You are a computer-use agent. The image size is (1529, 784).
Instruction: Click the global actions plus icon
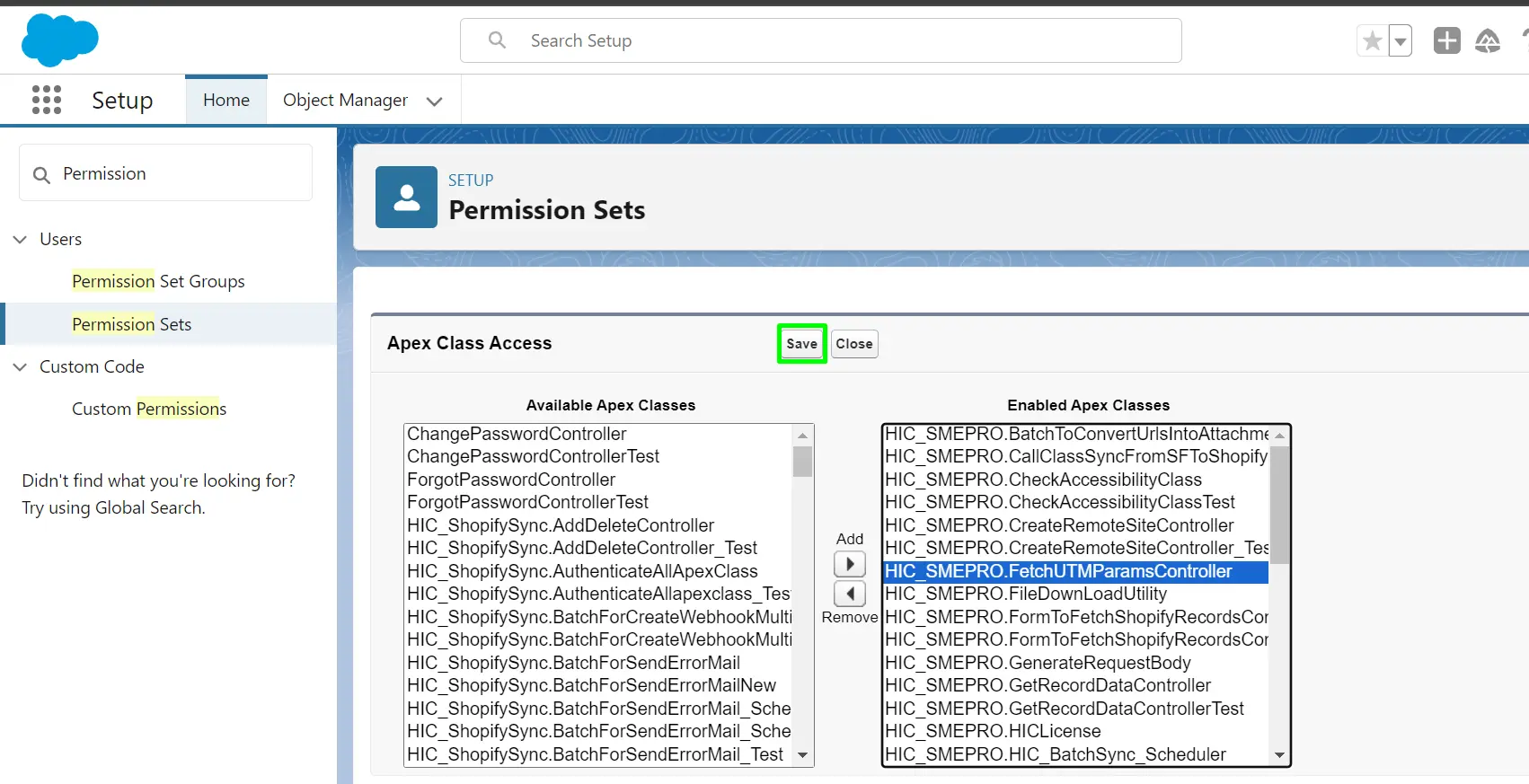1446,40
